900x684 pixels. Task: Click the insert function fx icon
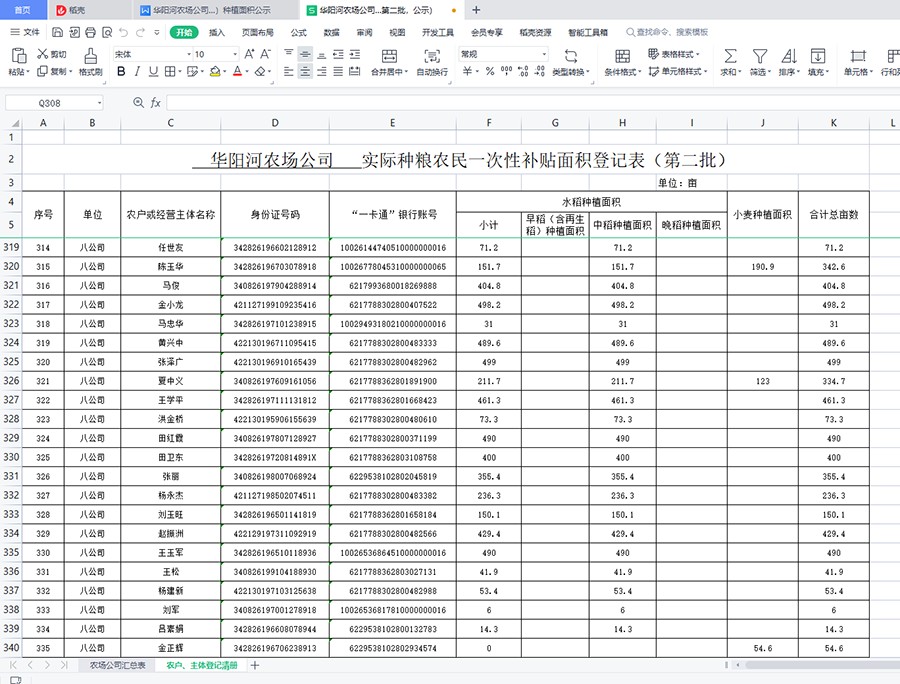point(156,103)
